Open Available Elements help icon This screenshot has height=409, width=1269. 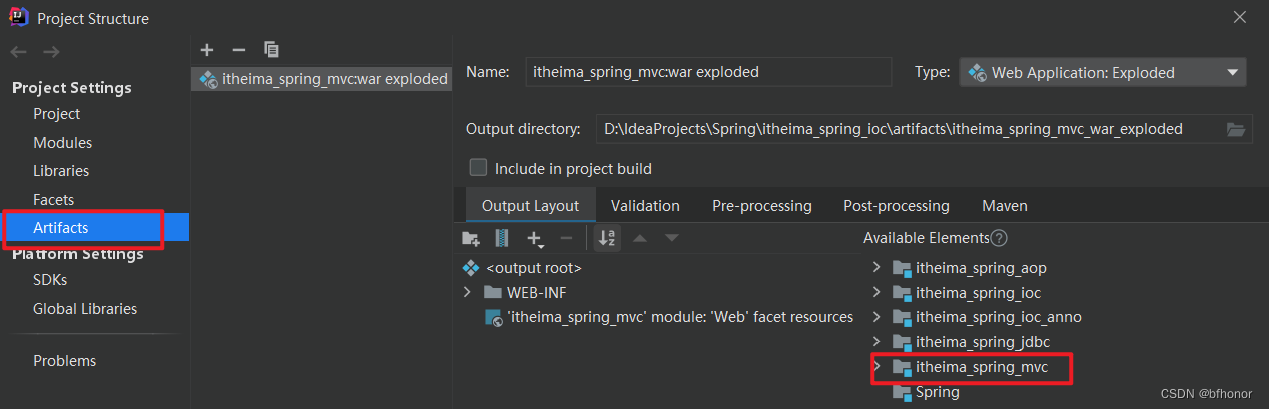coord(998,238)
